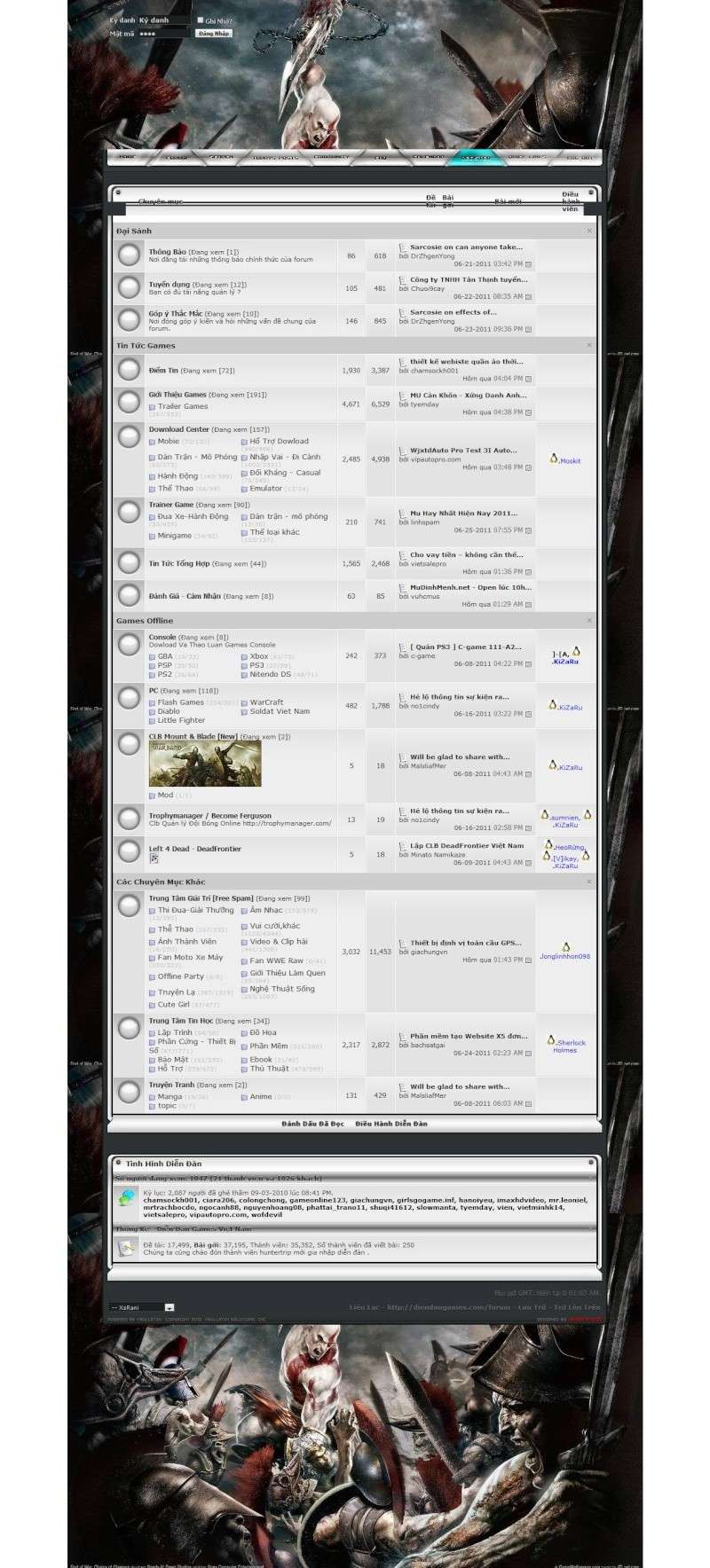
Task: Open the Trainer Games subforum
Action: (x=183, y=406)
